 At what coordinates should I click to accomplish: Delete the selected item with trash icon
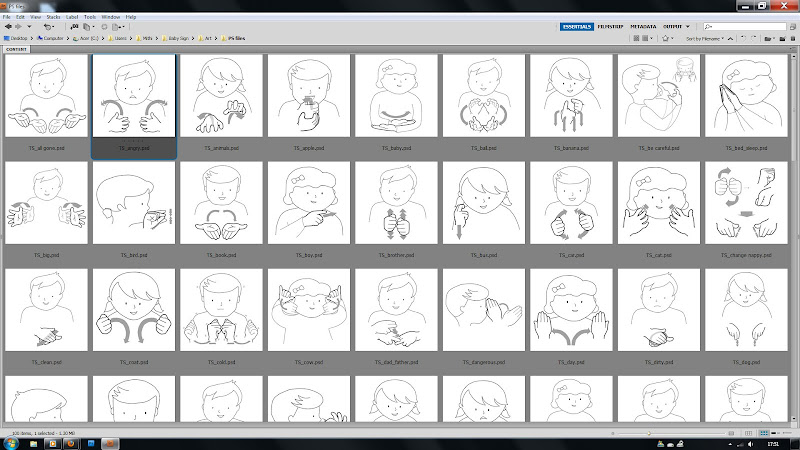pyautogui.click(x=793, y=38)
